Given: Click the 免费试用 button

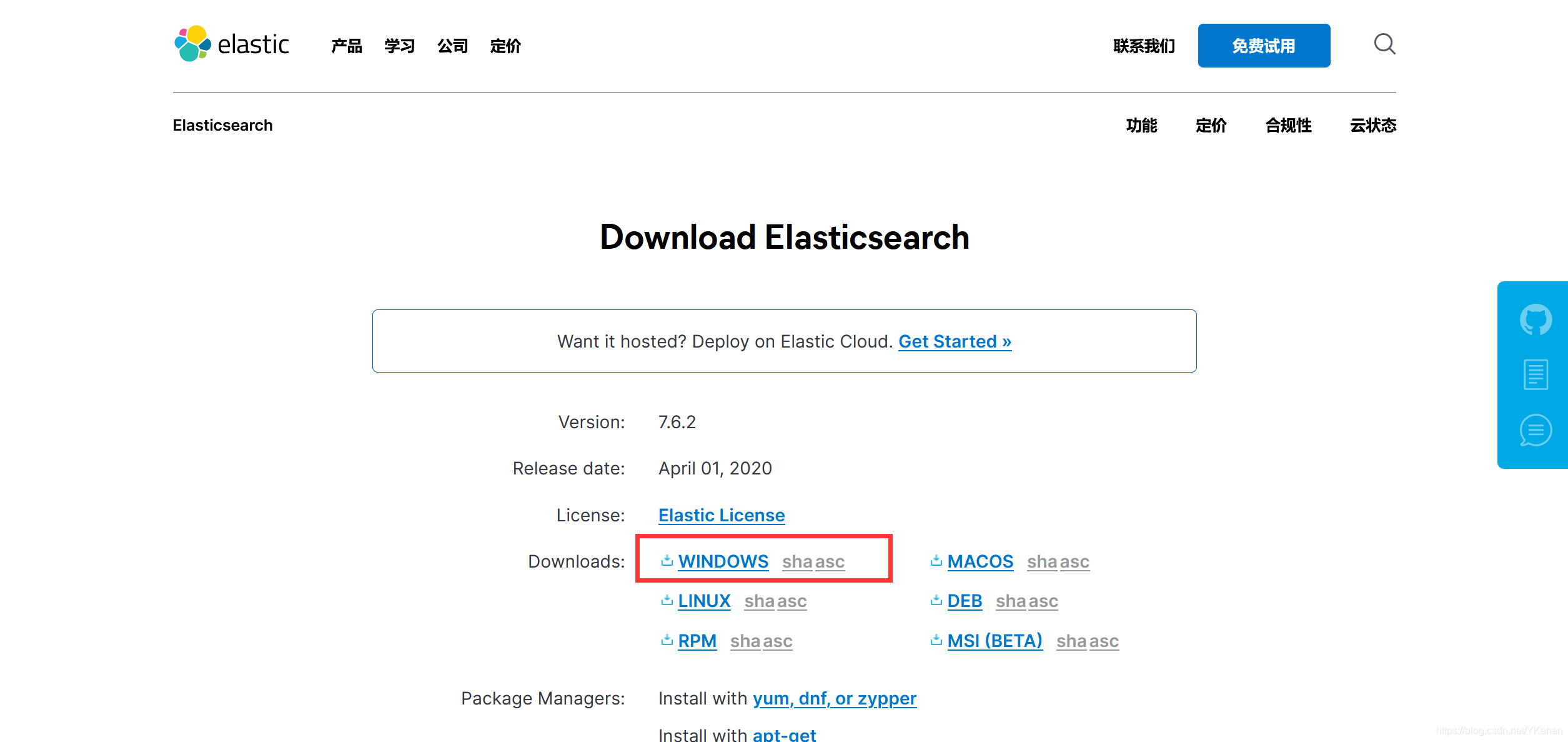Looking at the screenshot, I should 1264,46.
